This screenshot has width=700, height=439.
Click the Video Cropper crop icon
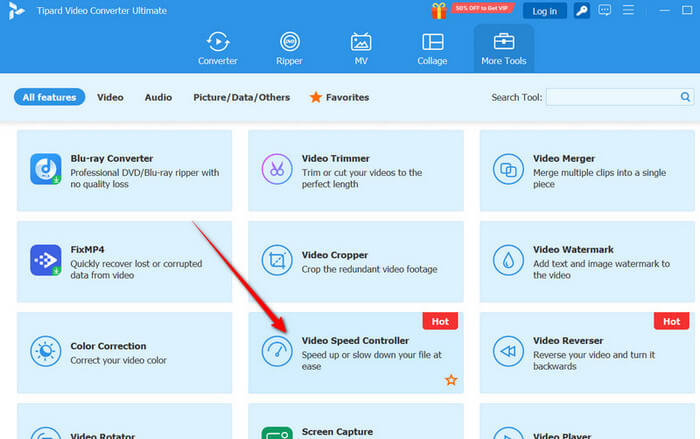(277, 260)
